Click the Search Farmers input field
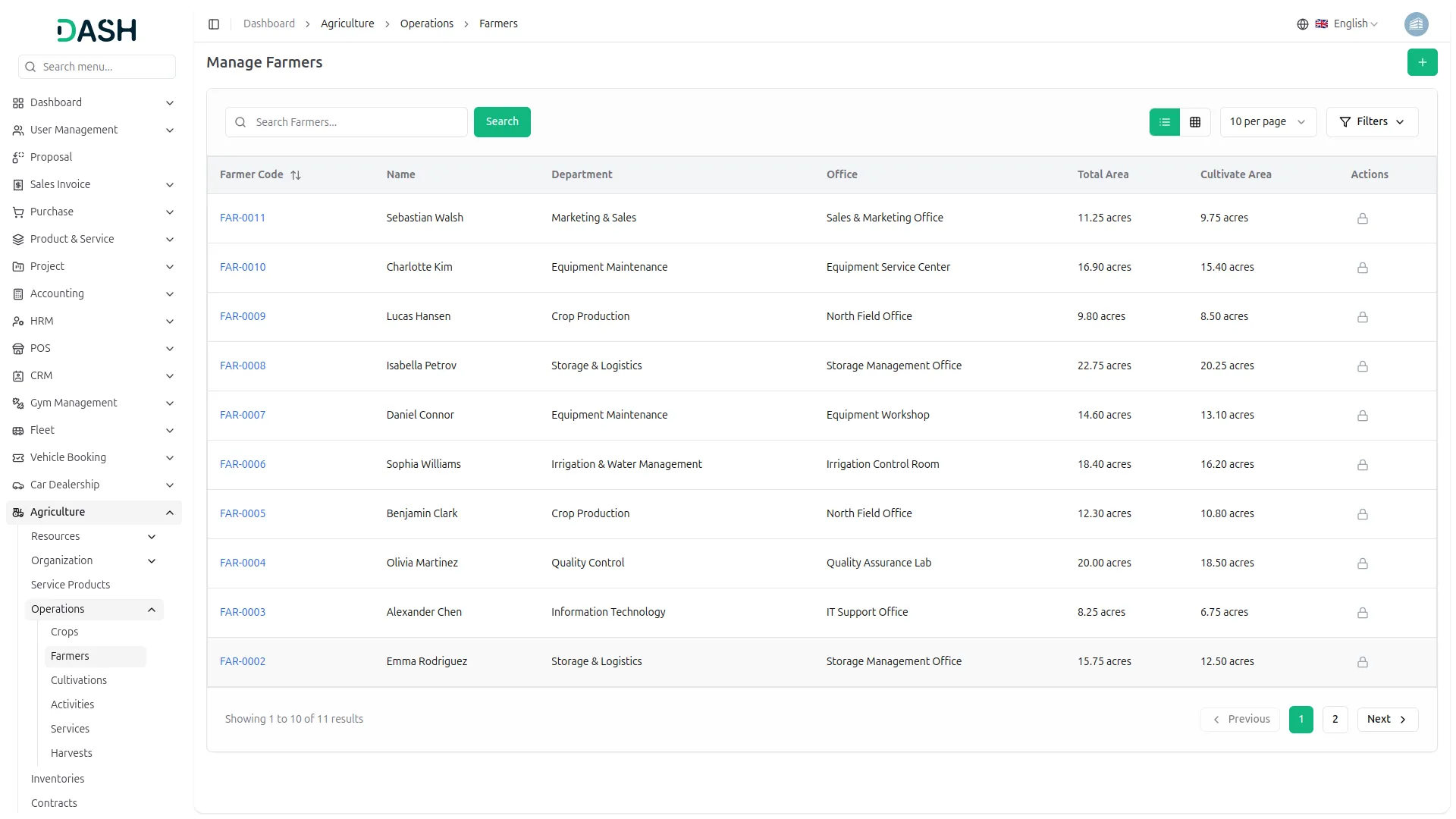This screenshot has height=819, width=1456. pyautogui.click(x=356, y=122)
